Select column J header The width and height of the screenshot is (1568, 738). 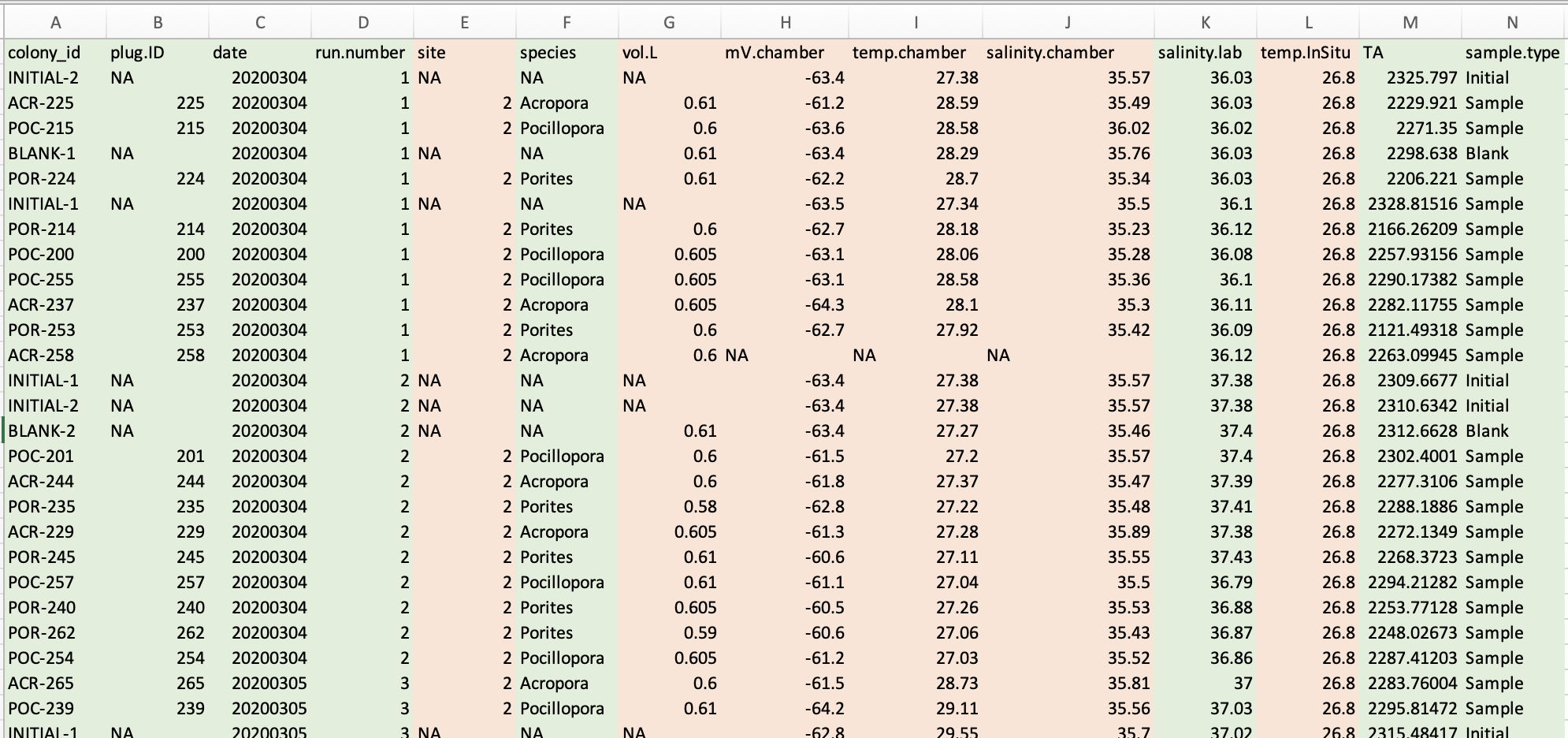(1068, 23)
